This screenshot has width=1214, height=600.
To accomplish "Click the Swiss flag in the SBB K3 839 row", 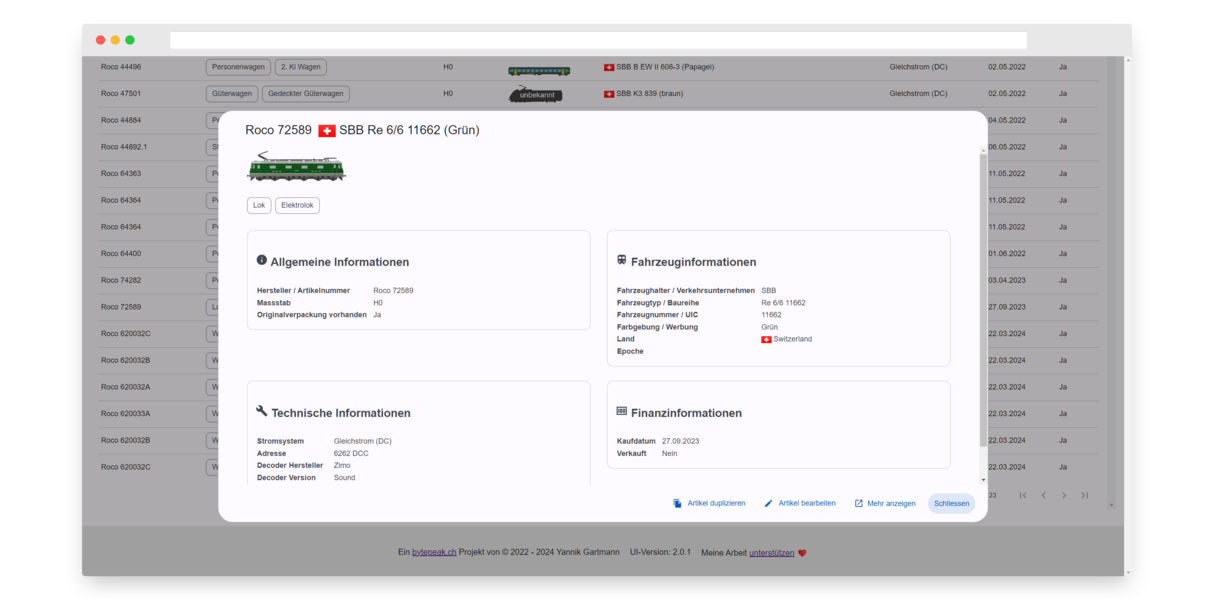I will [609, 94].
